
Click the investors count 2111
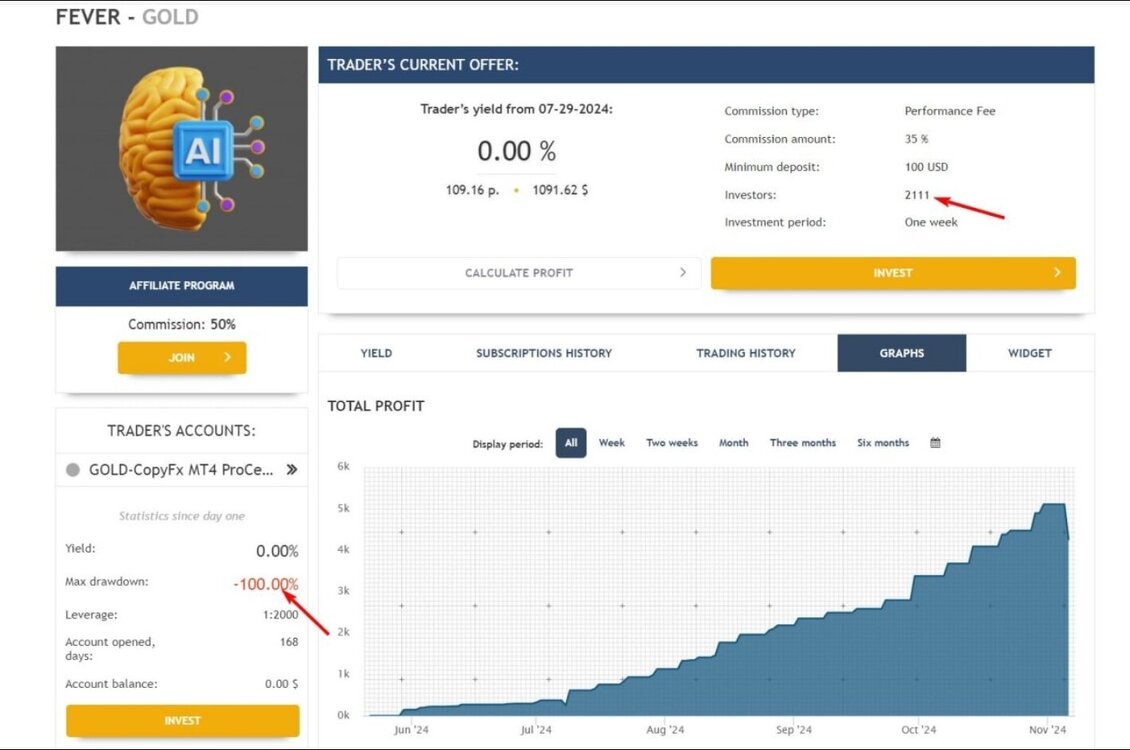[917, 195]
